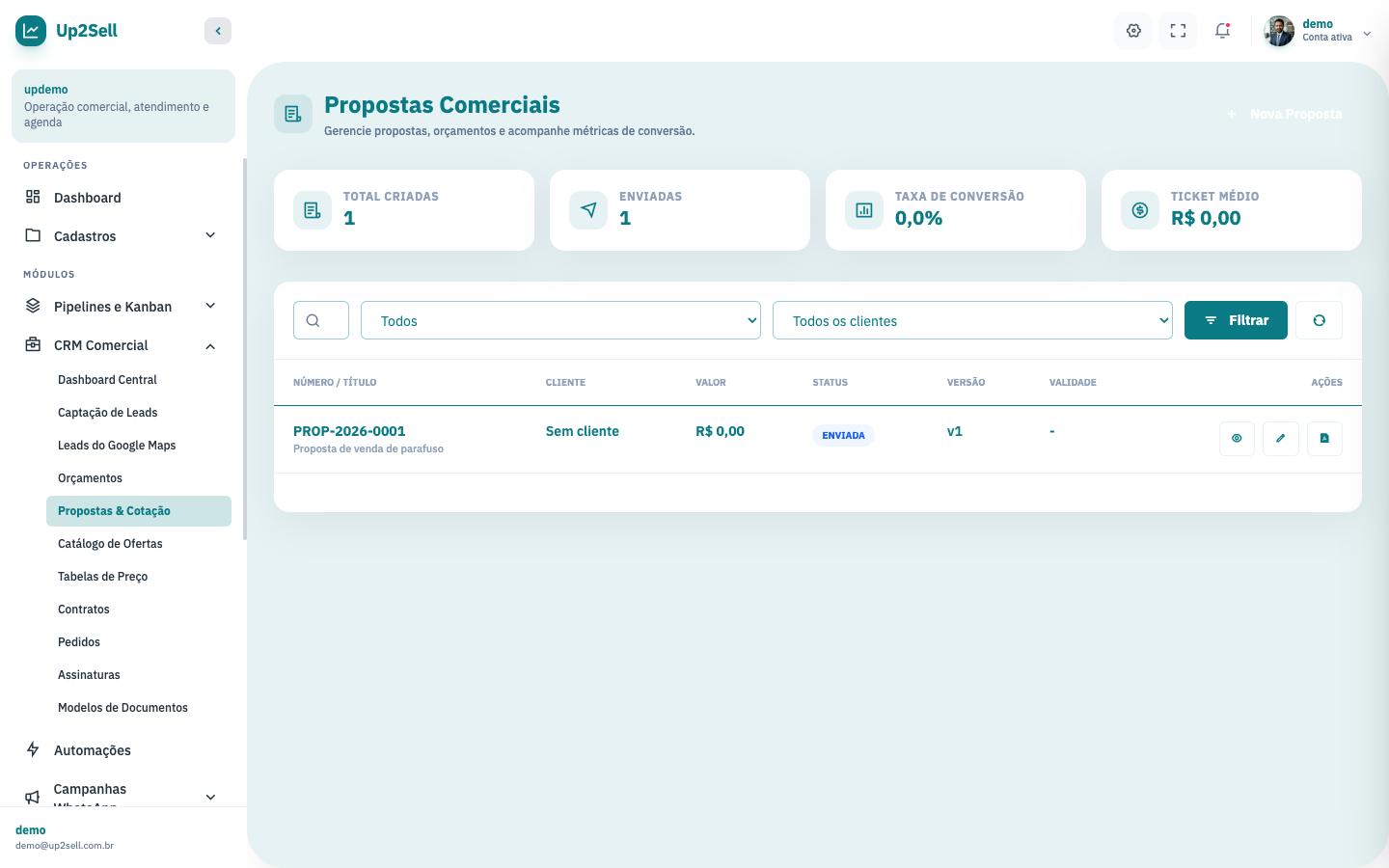Viewport: 1389px width, 868px height.
Task: Click the ENVIADA status badge
Action: pos(843,436)
